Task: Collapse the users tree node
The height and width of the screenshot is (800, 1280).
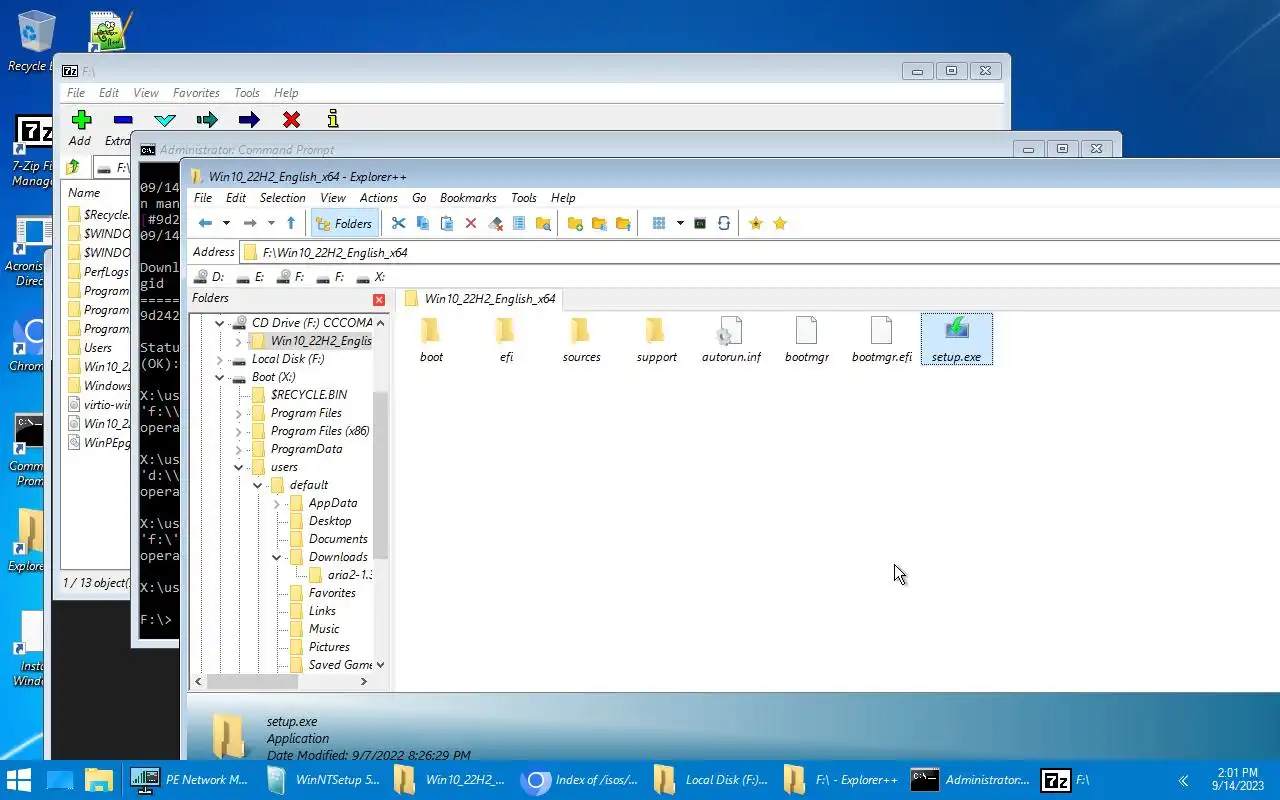Action: (x=238, y=467)
